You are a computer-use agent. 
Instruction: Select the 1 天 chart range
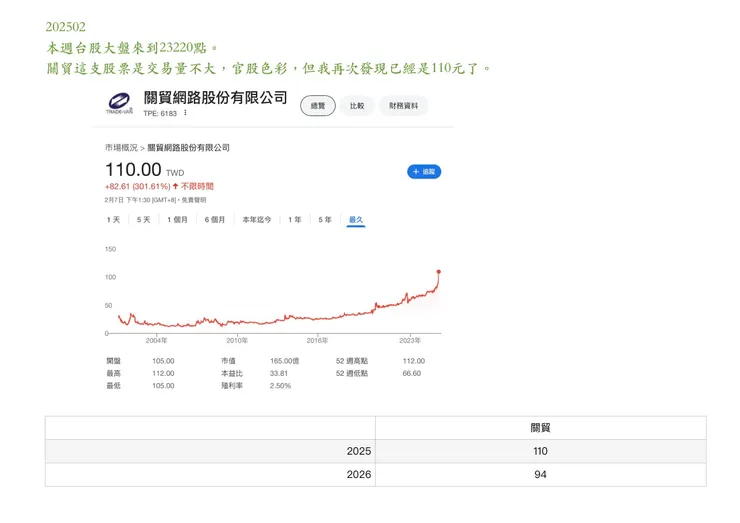(x=113, y=219)
